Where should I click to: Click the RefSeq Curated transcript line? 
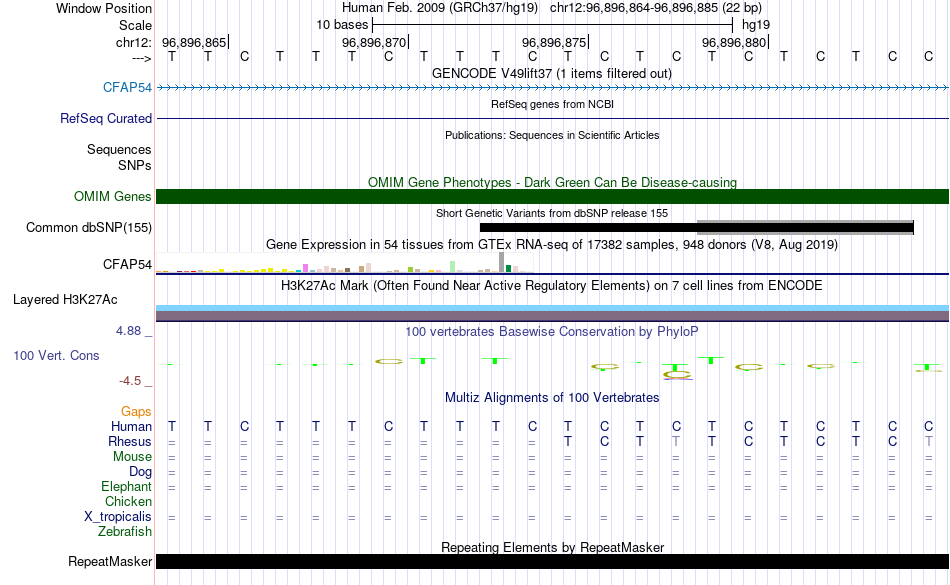[x=553, y=118]
